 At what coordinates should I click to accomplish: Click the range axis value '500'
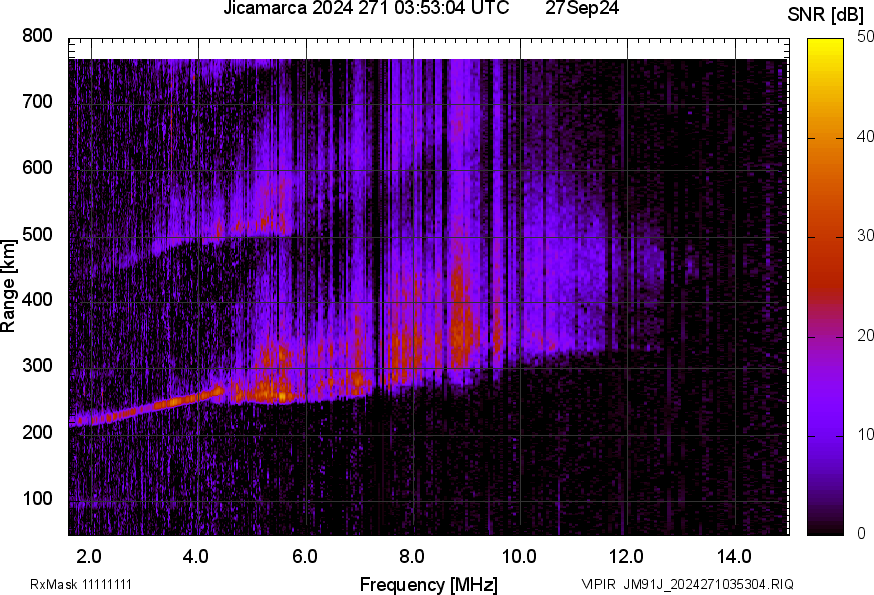click(37, 234)
